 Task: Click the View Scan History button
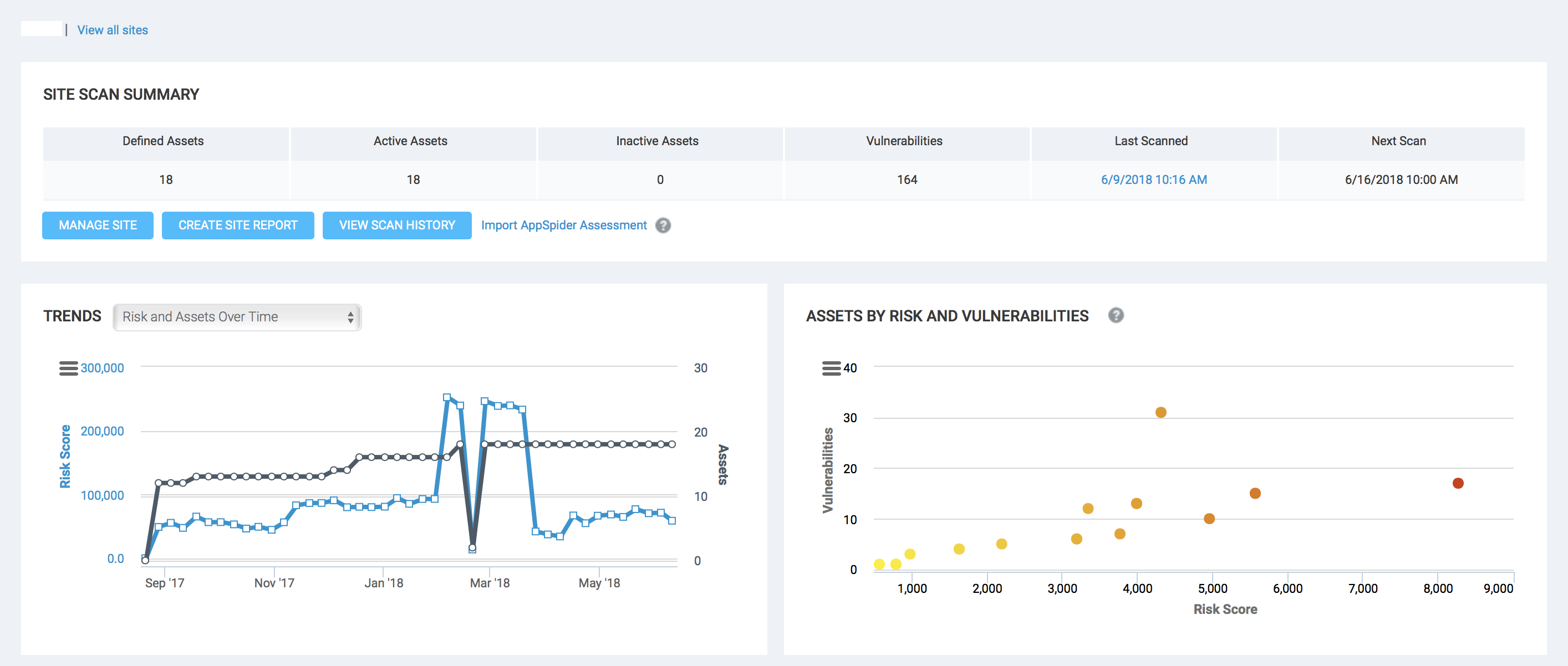coord(397,225)
